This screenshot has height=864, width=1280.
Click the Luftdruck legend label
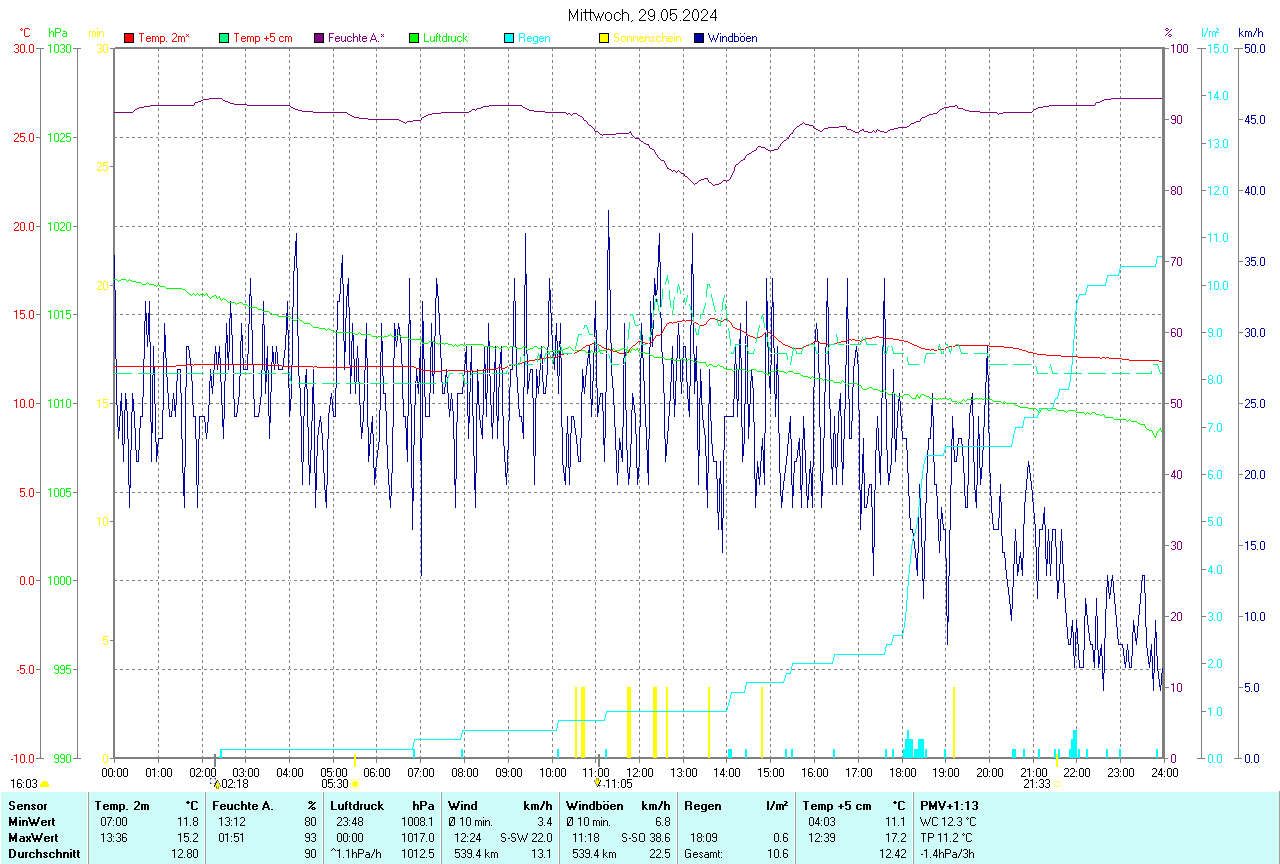point(446,38)
